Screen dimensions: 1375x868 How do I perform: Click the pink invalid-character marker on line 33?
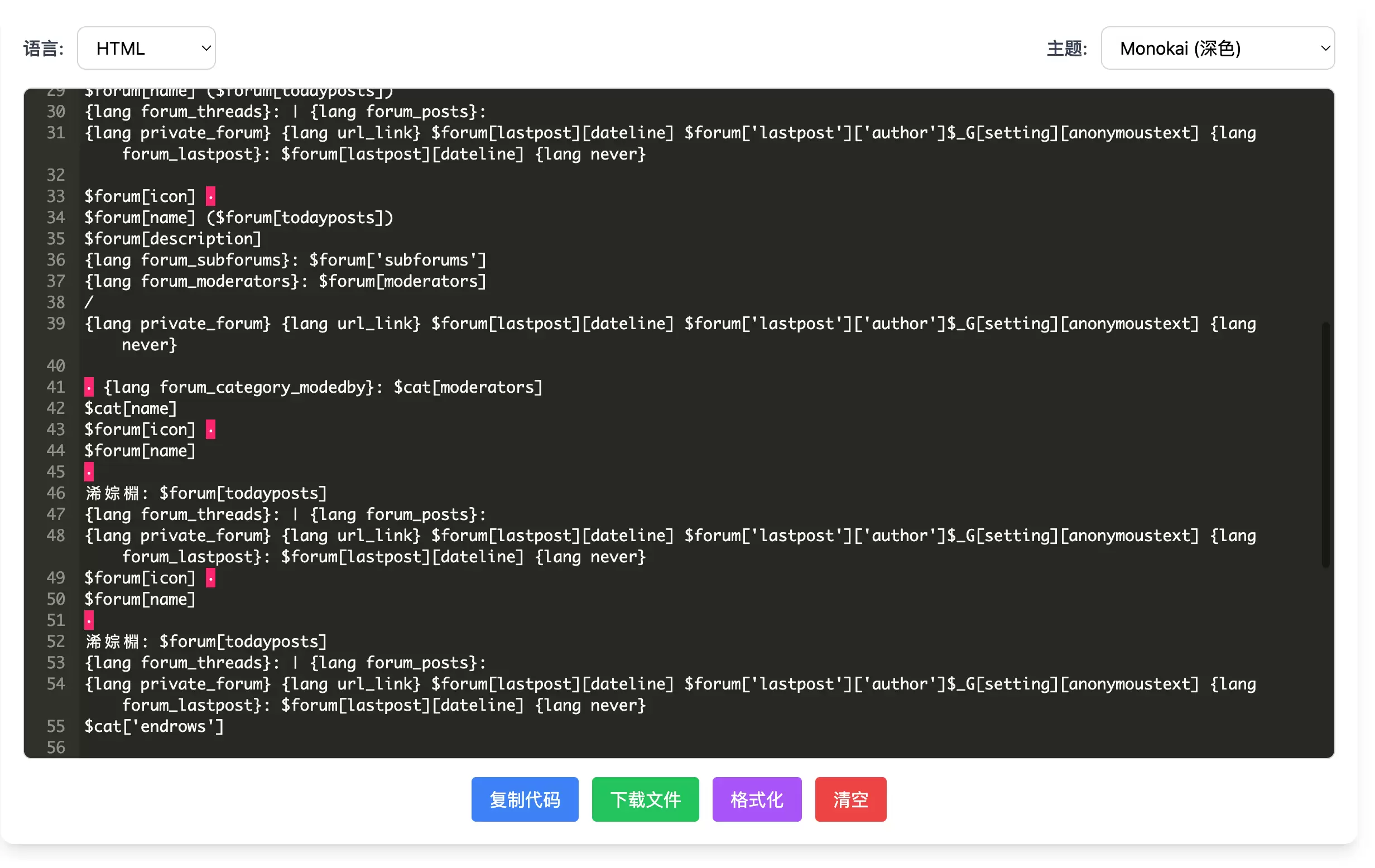click(211, 196)
